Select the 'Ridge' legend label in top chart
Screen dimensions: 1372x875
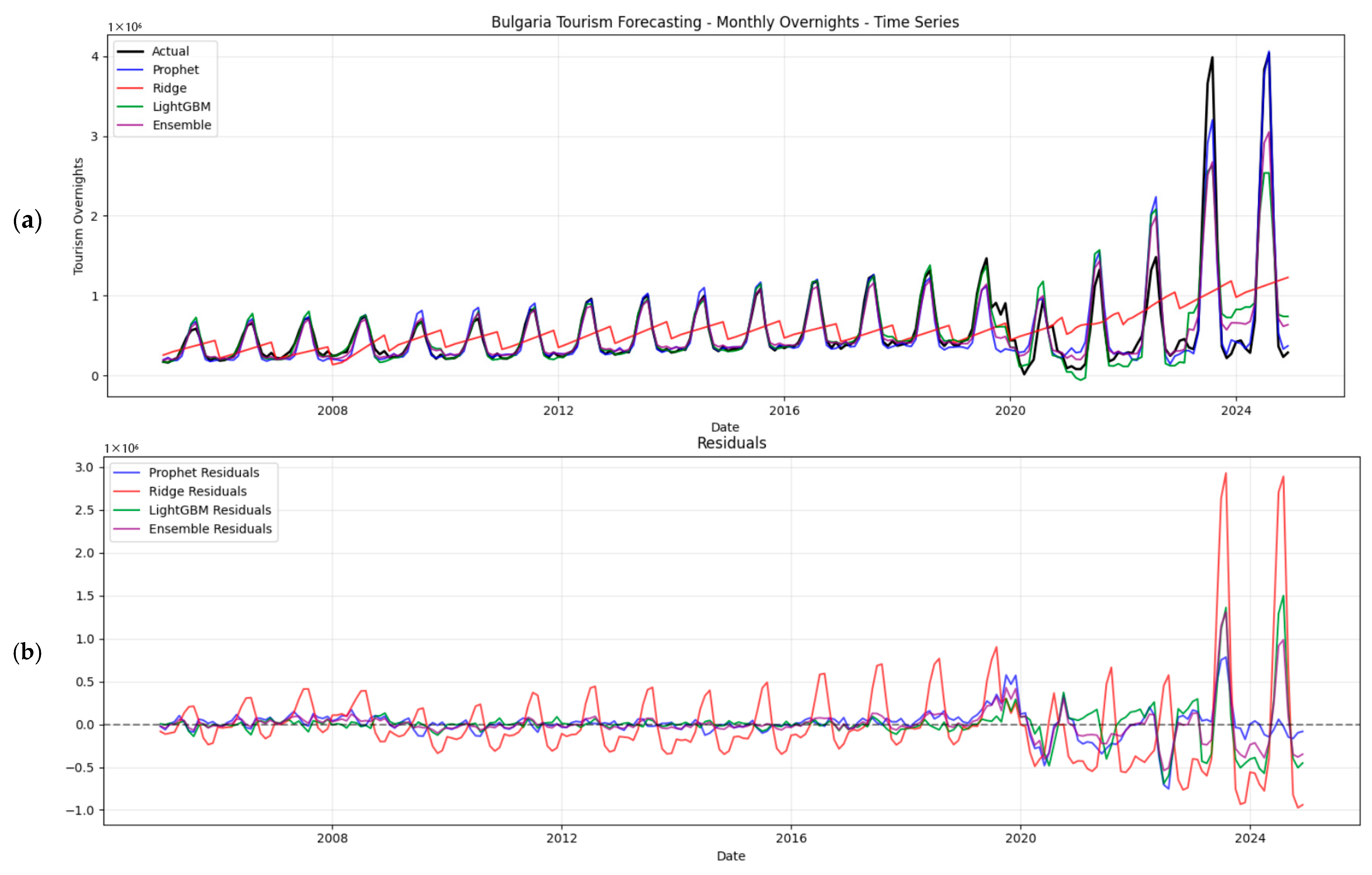pos(169,88)
